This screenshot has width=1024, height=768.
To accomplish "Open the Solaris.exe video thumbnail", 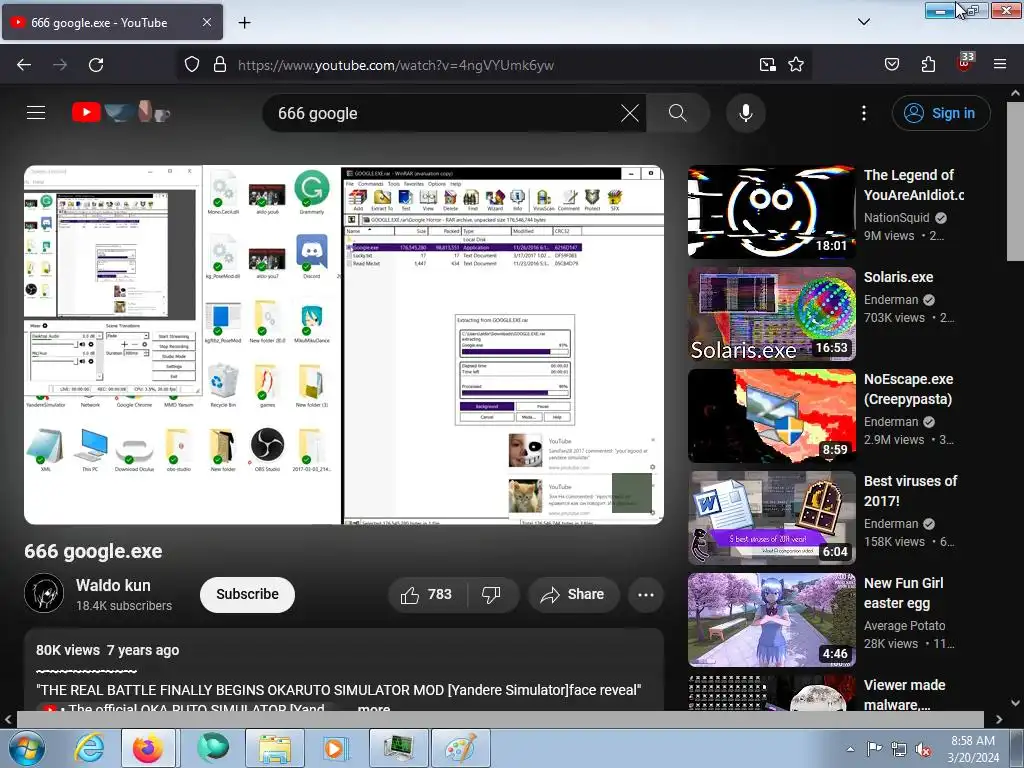I will click(771, 313).
